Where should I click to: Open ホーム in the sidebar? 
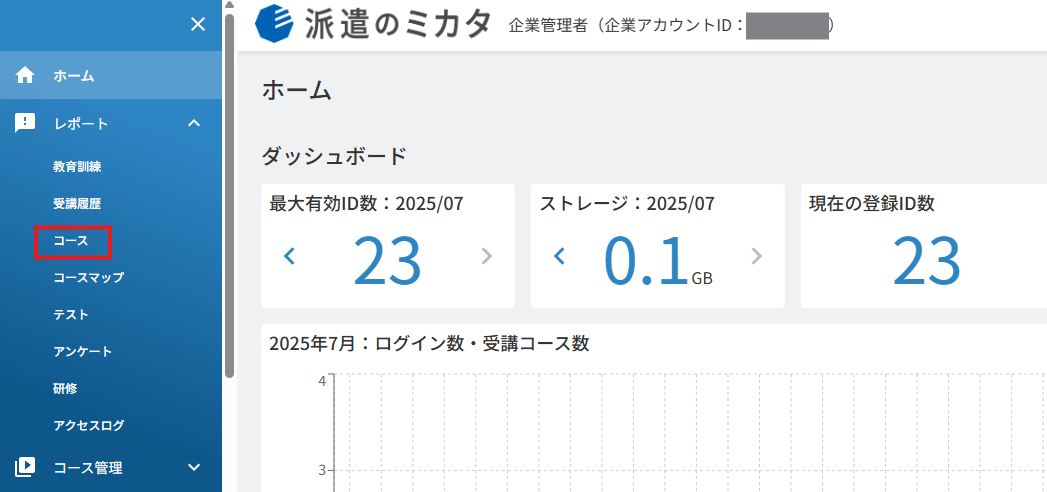(x=111, y=76)
